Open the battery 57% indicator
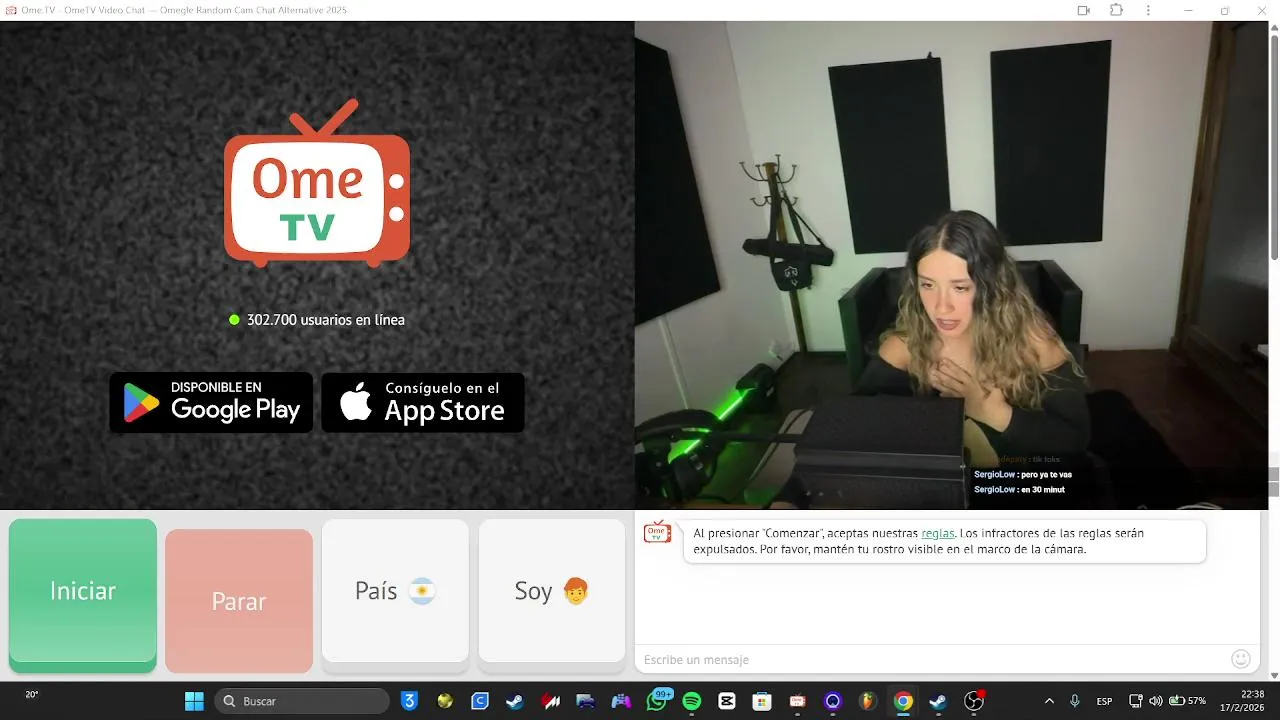1280x720 pixels. click(1188, 701)
